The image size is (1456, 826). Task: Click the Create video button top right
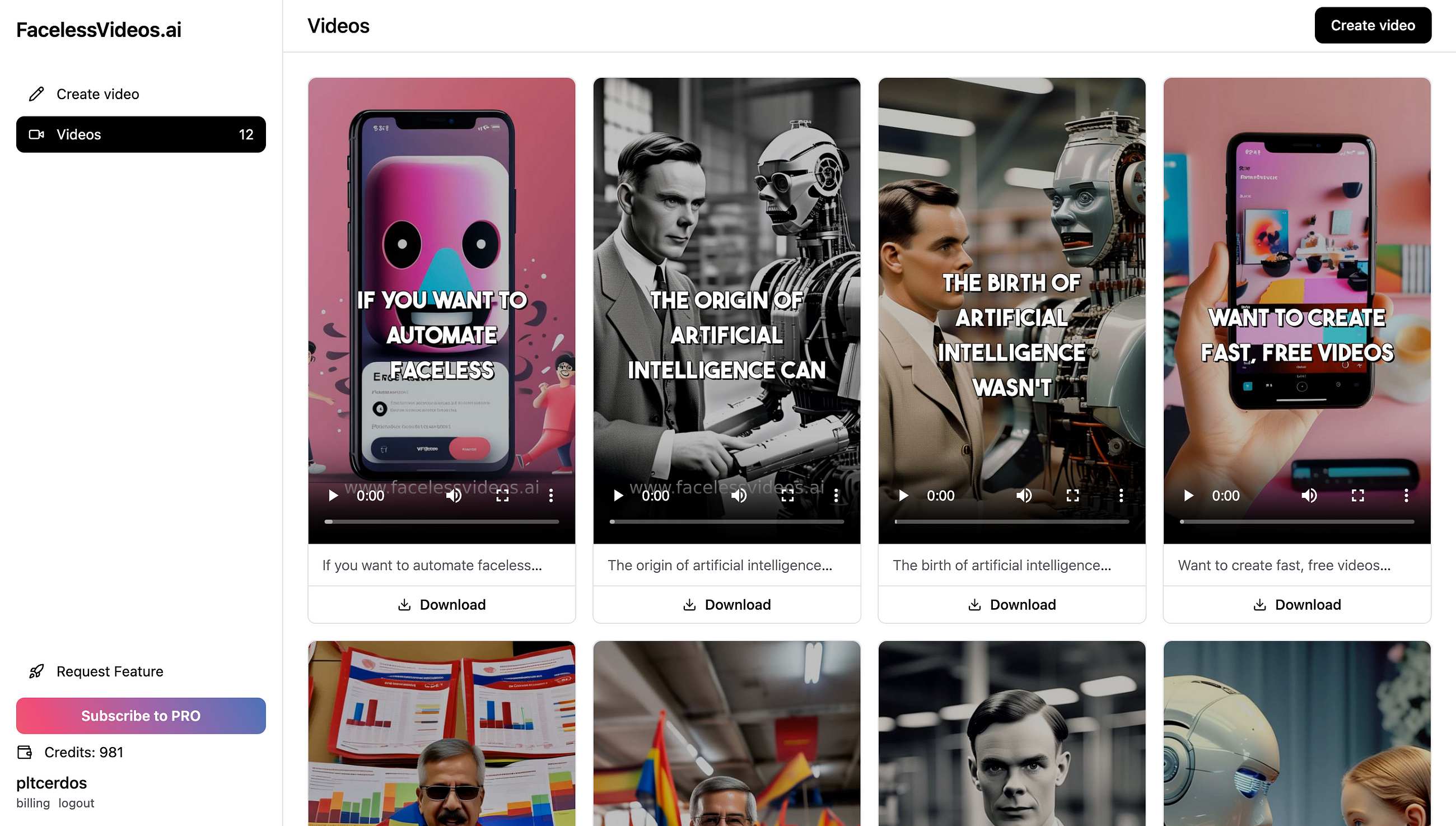pos(1373,25)
